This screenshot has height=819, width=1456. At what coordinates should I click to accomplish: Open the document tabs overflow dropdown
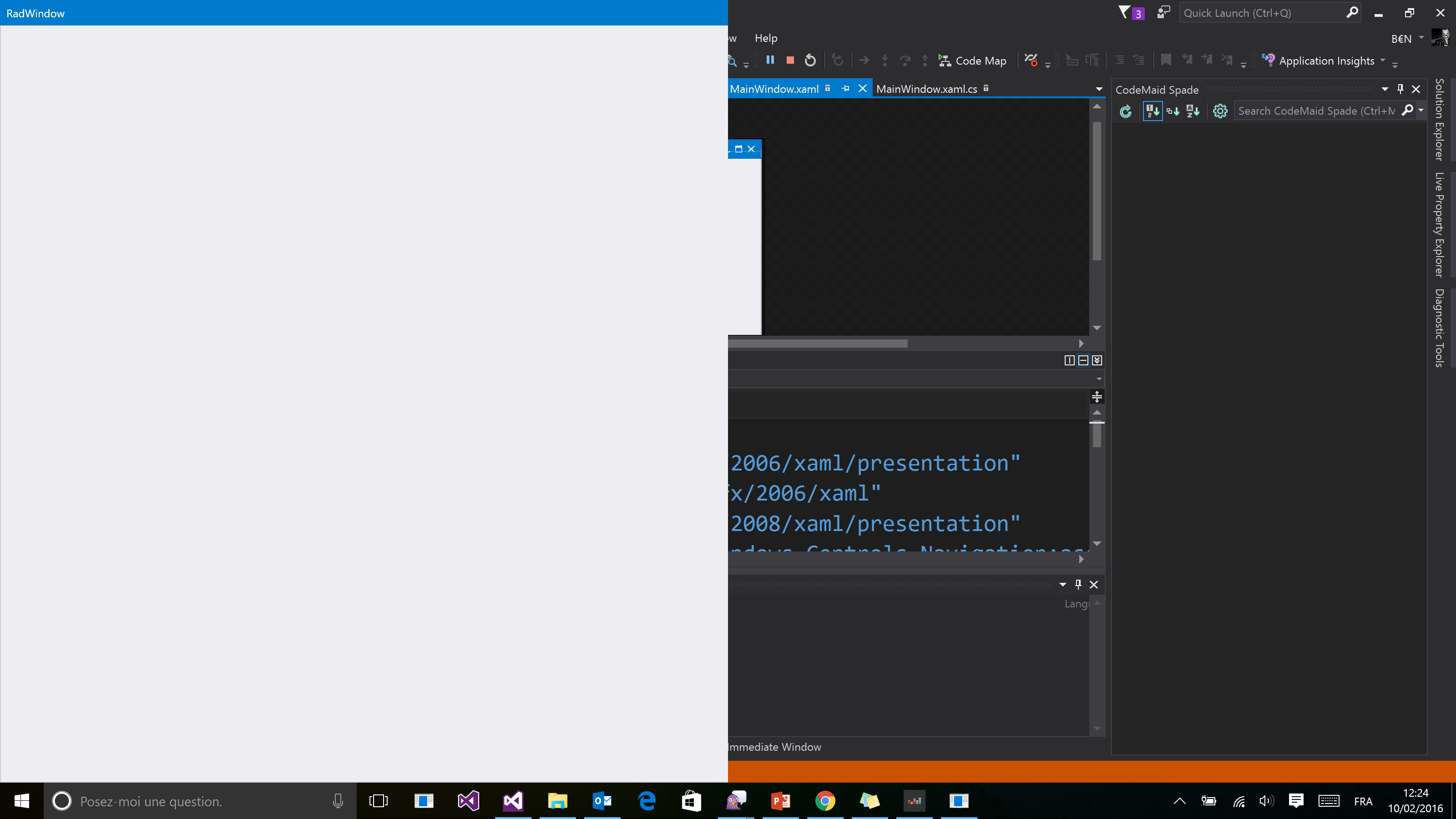pos(1099,89)
